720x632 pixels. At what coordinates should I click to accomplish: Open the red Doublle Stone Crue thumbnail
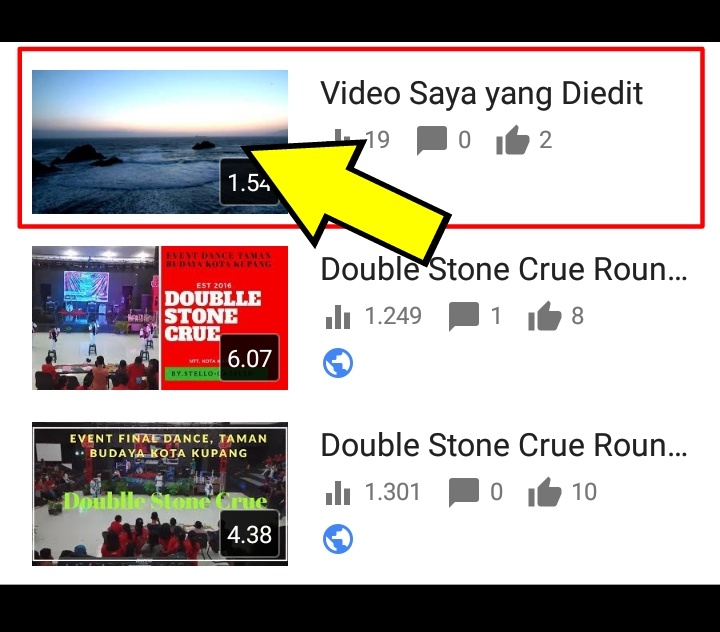pos(160,318)
